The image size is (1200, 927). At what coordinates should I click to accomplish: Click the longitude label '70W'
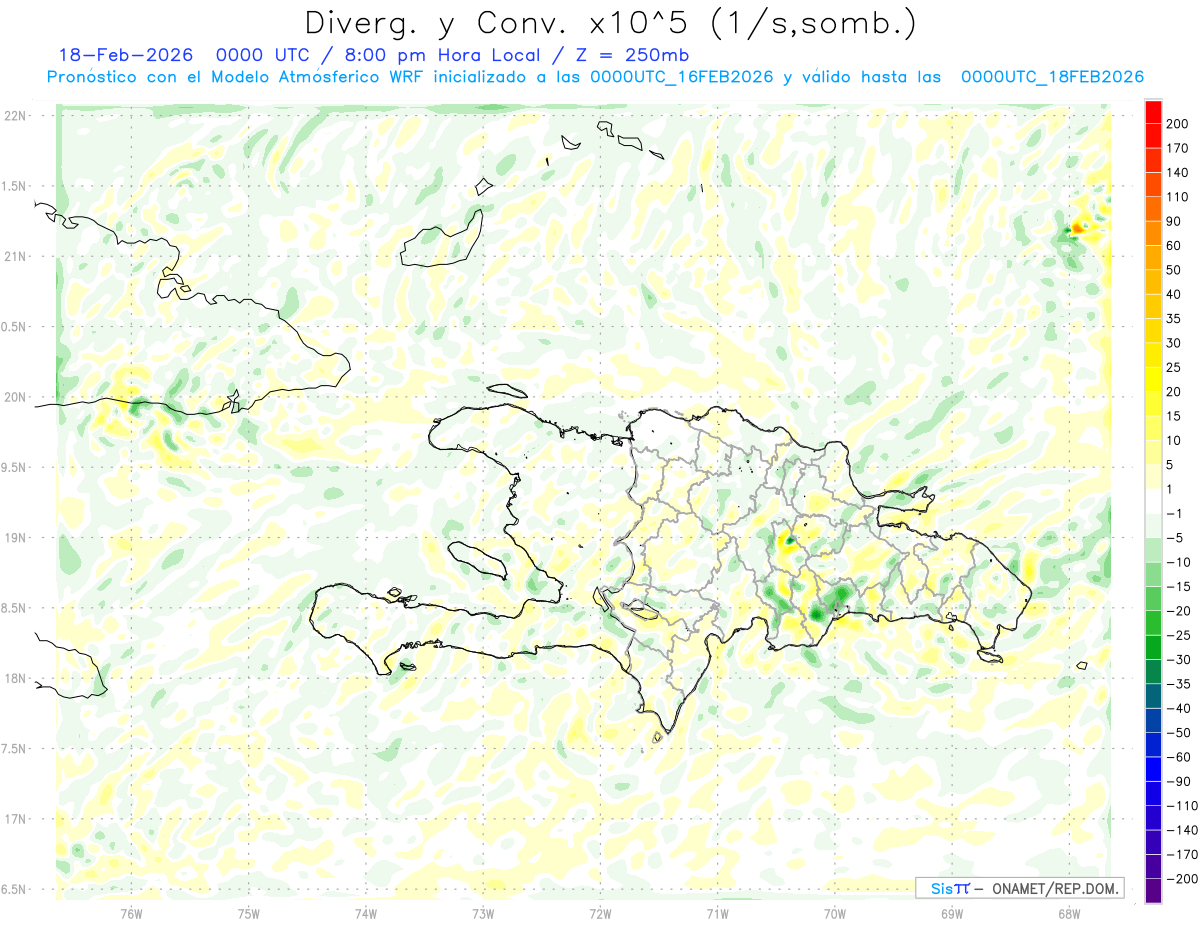[835, 913]
